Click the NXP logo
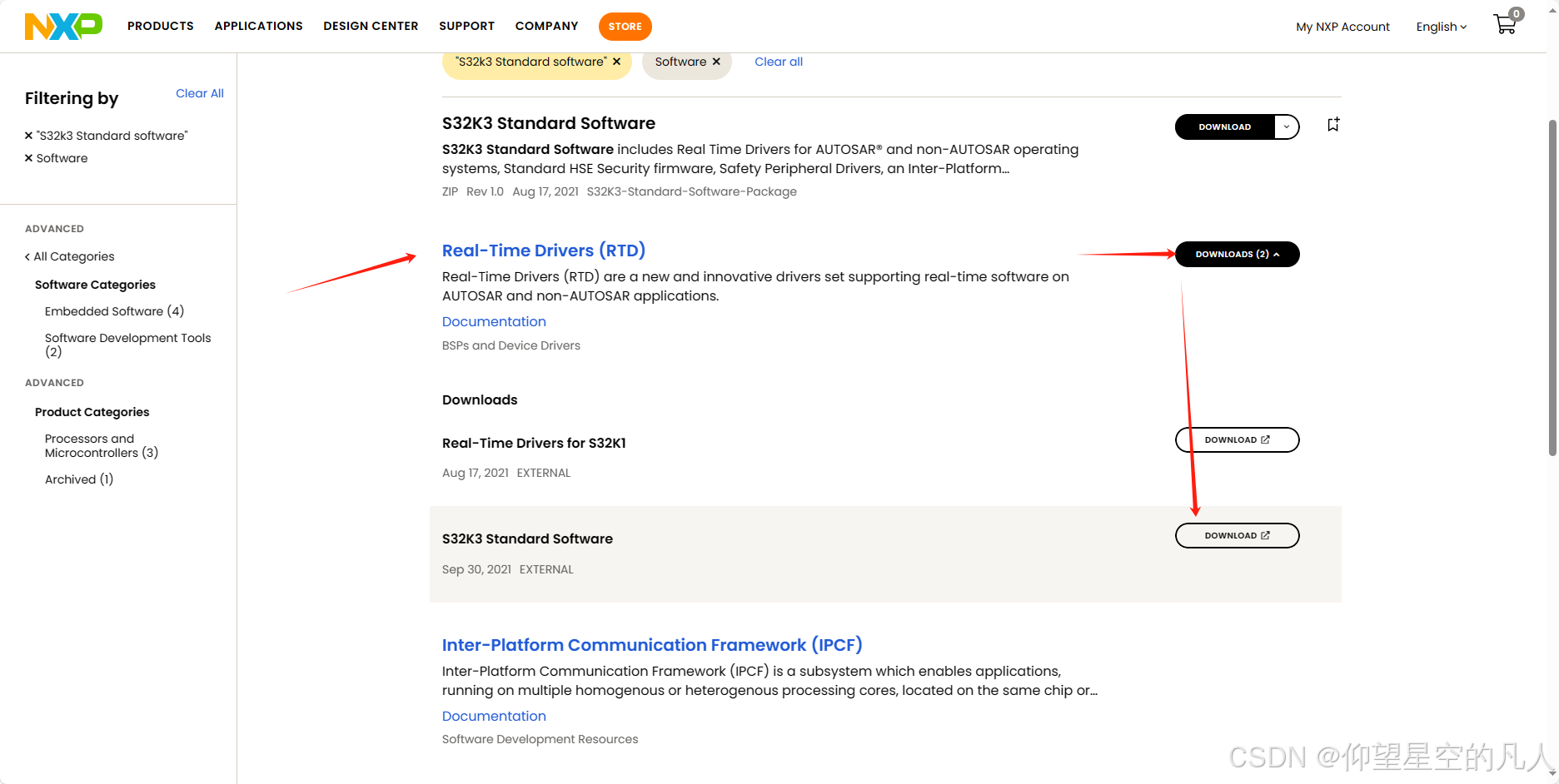This screenshot has width=1559, height=784. click(63, 27)
